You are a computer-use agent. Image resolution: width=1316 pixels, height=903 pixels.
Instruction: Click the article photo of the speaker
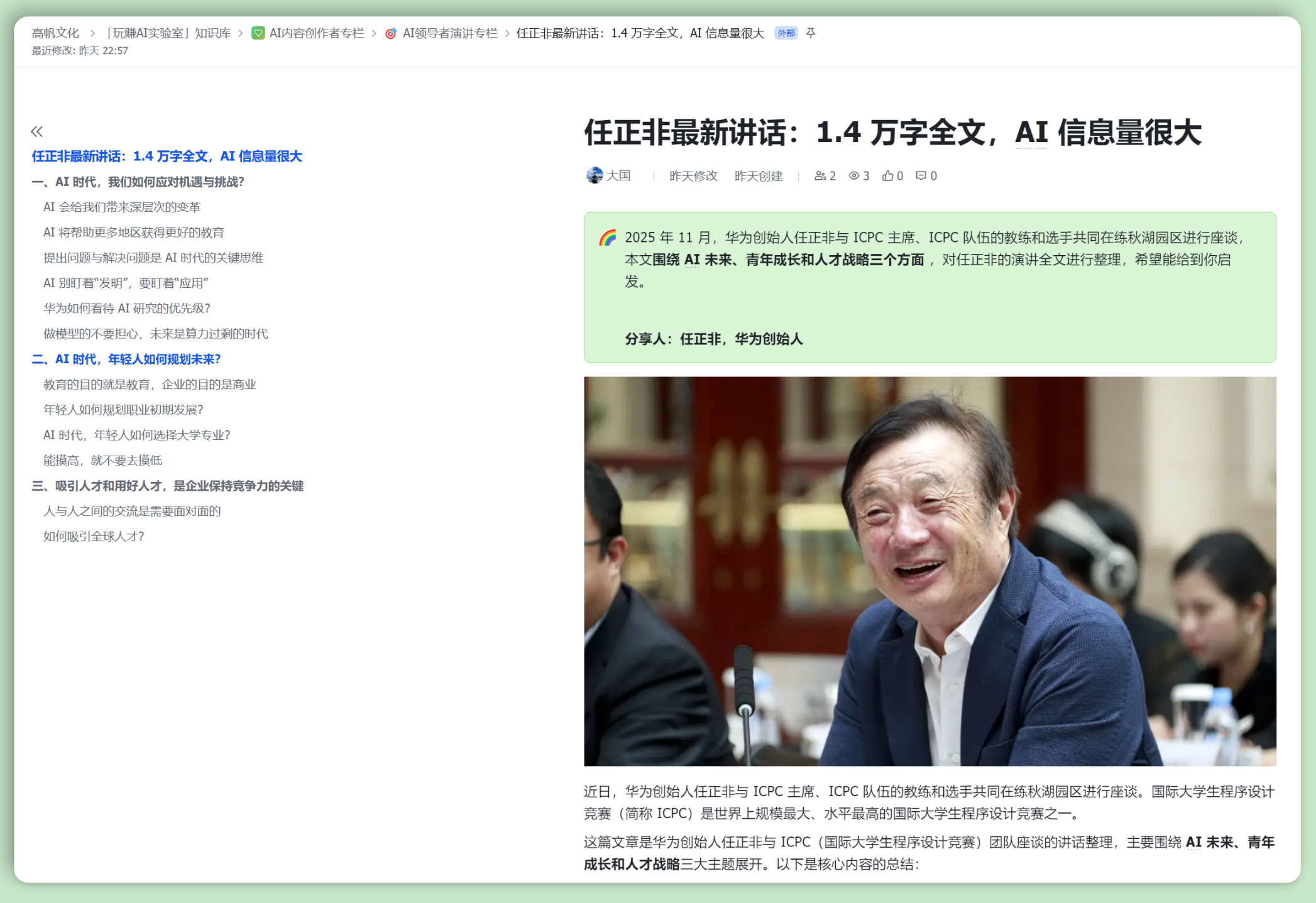pos(929,571)
